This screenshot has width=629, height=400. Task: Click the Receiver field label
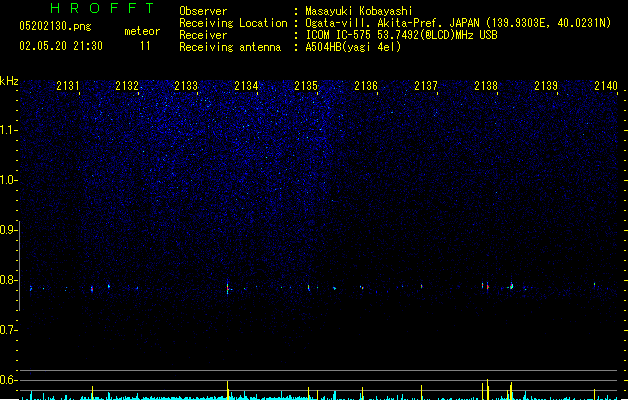coord(203,35)
